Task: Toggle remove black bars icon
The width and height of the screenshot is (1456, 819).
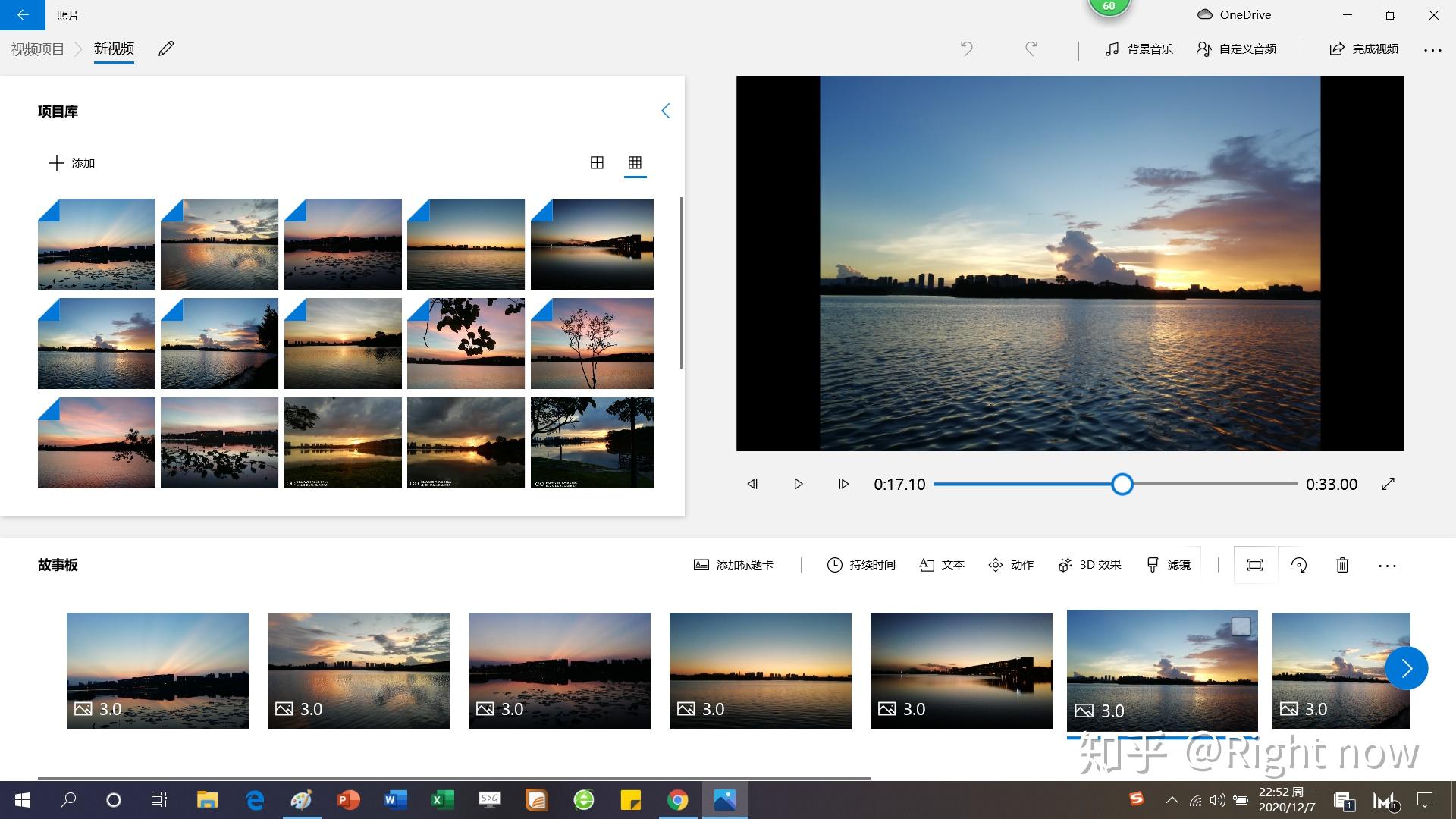Action: click(x=1255, y=565)
